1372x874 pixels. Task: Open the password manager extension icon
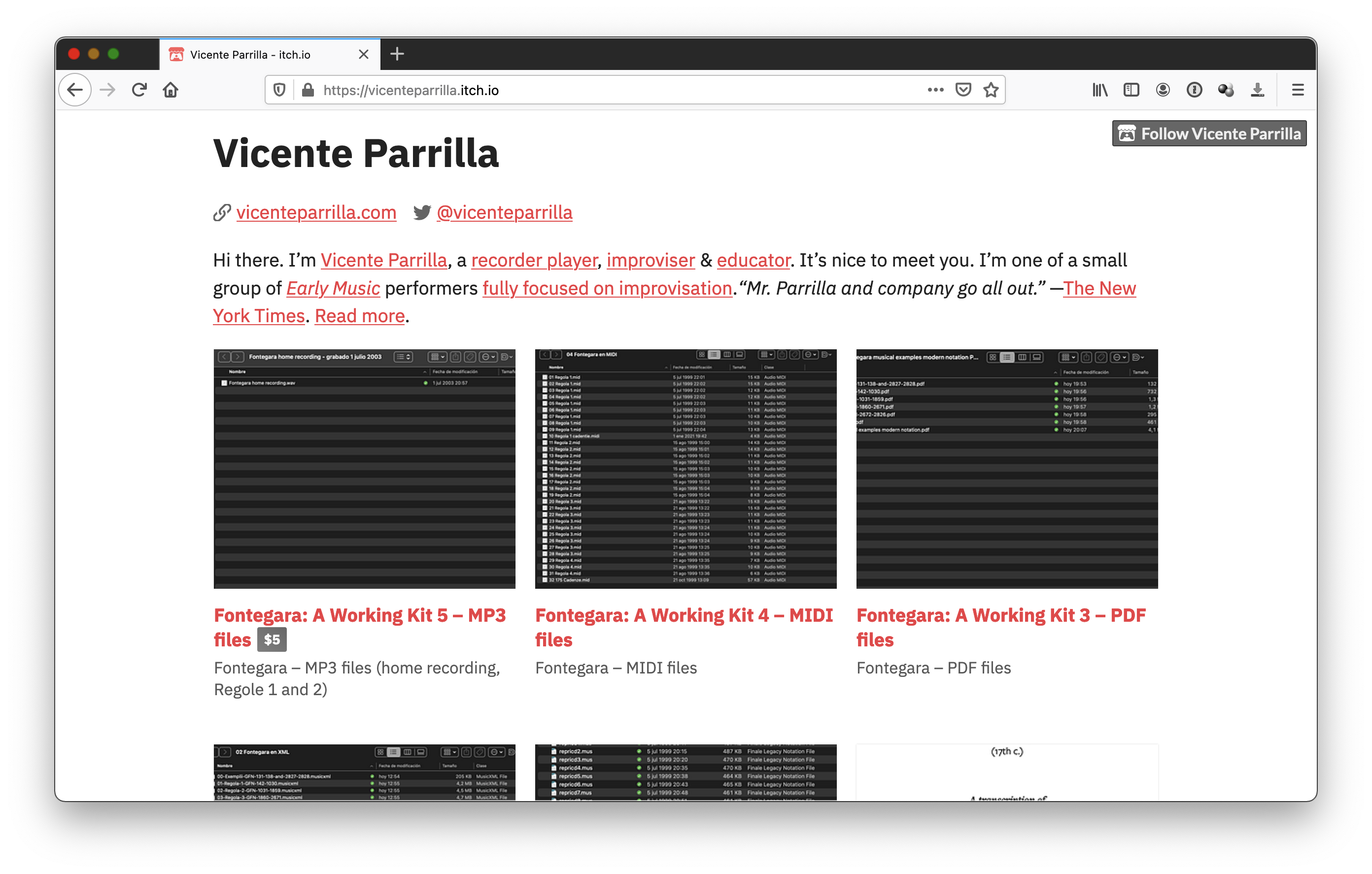(x=1194, y=90)
